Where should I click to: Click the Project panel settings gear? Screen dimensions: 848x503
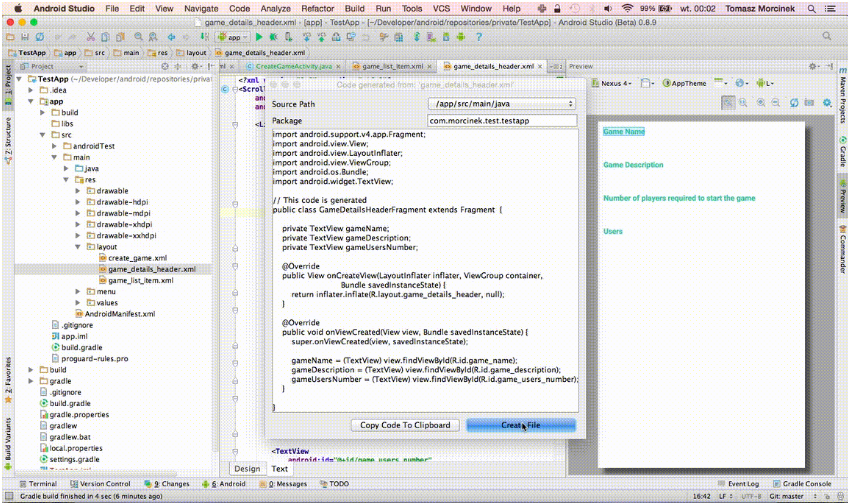pos(195,66)
